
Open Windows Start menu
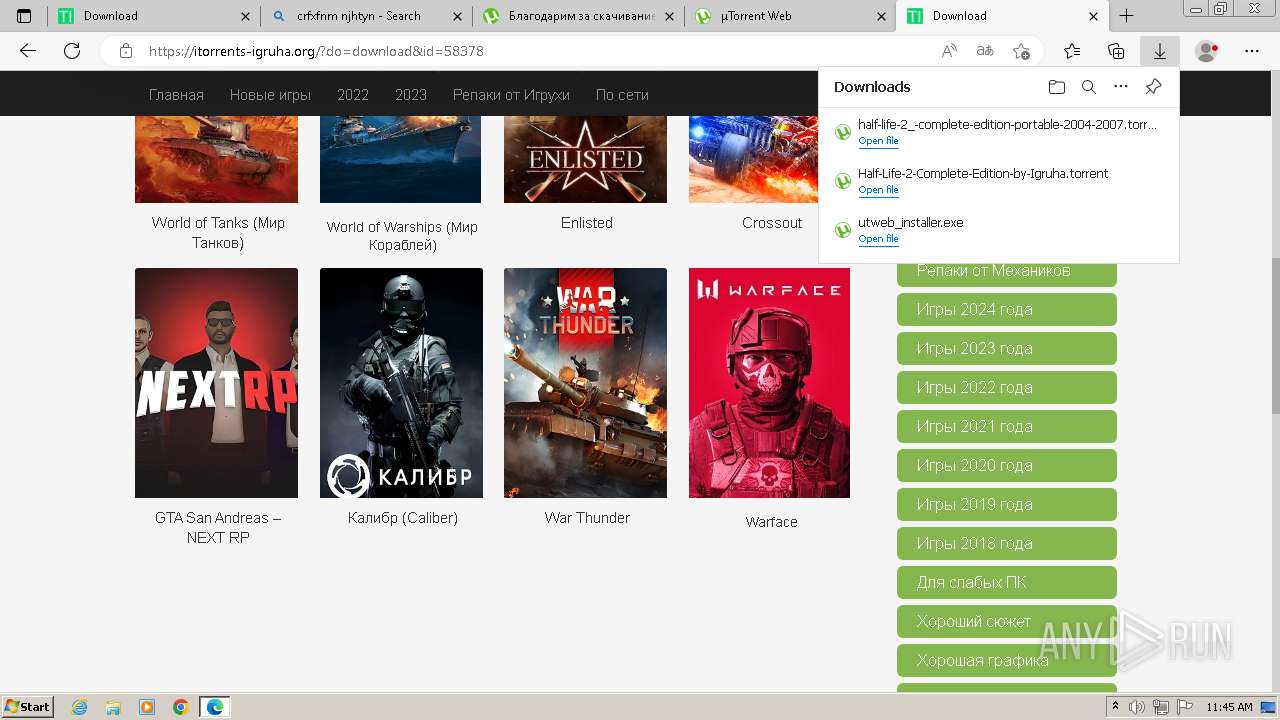pos(28,707)
